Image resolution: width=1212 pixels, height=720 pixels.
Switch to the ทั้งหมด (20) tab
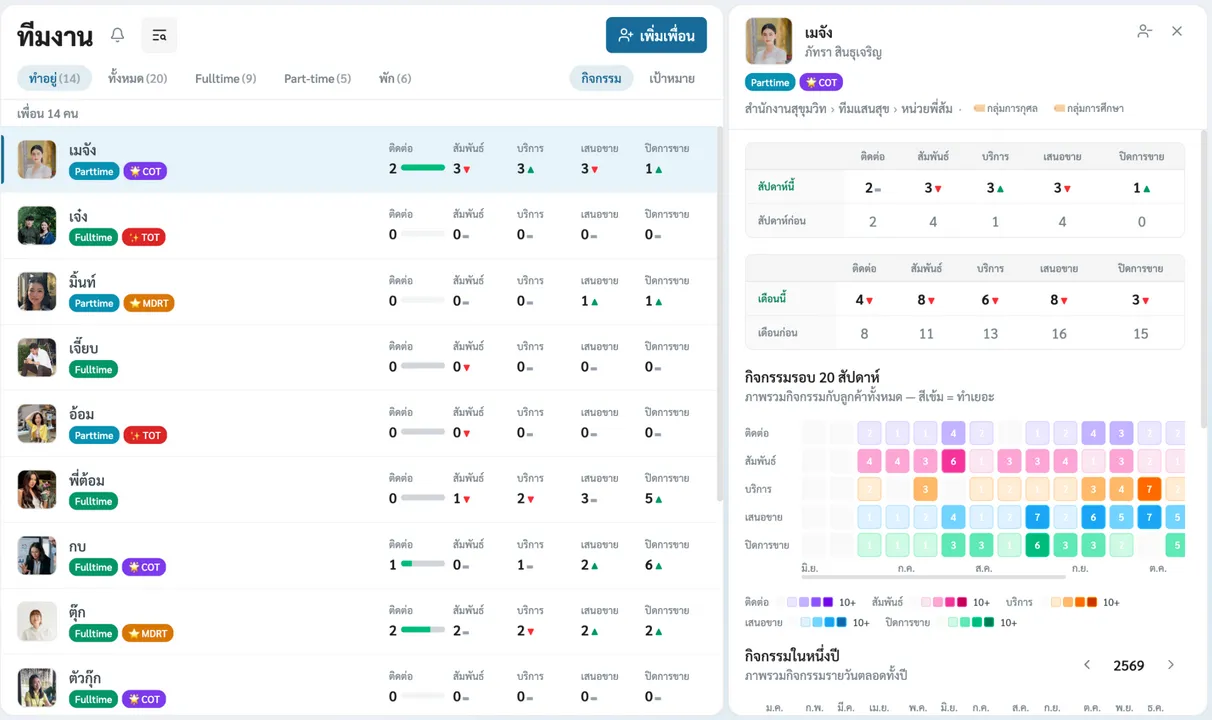pos(138,78)
